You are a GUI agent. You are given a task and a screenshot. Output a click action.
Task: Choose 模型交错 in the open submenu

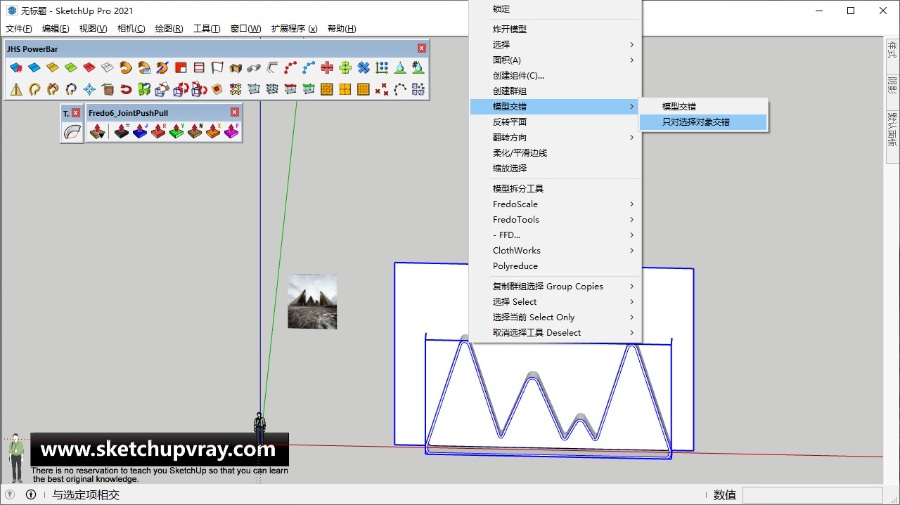(704, 107)
